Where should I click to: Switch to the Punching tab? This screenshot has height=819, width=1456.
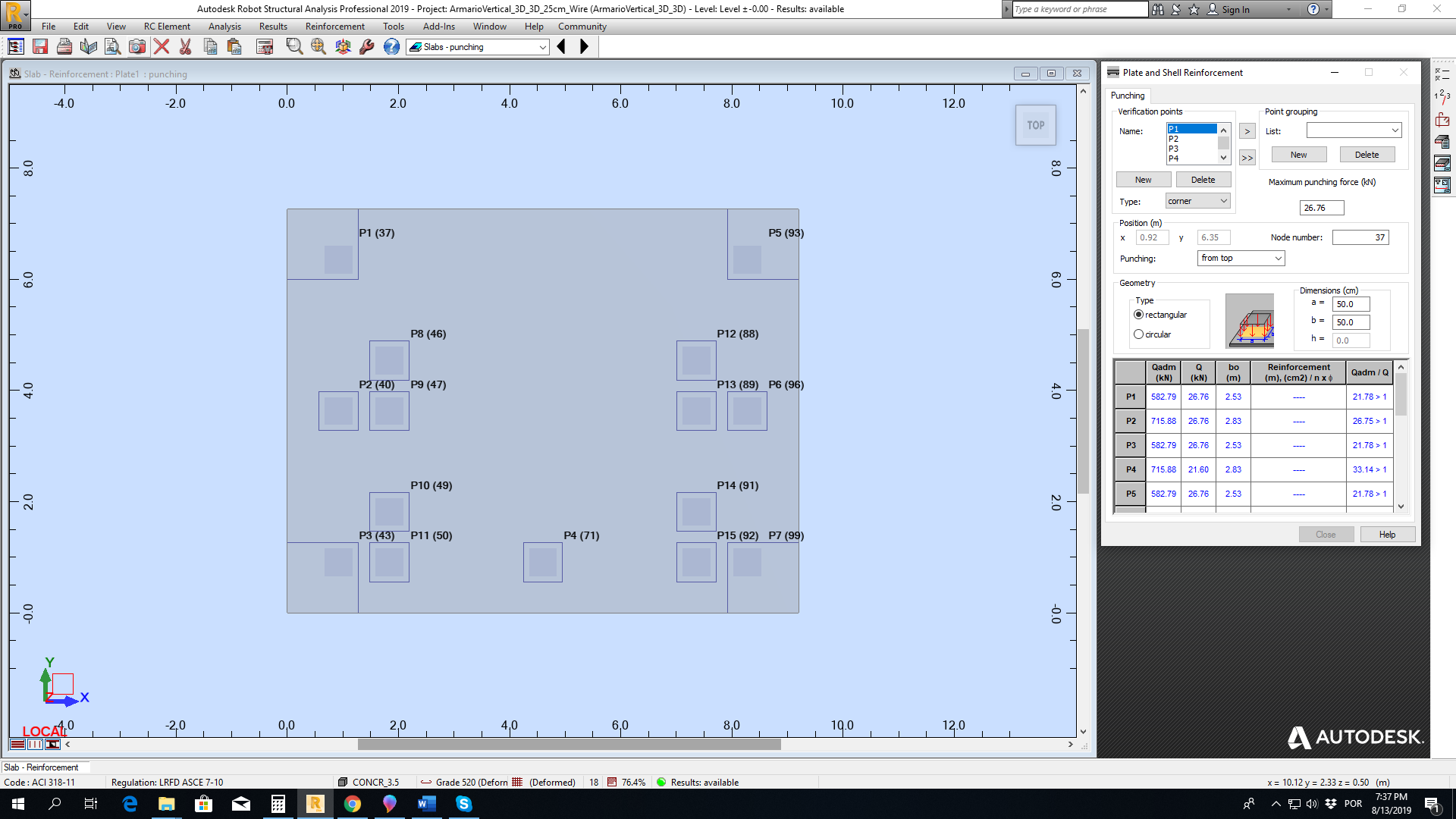[1128, 96]
